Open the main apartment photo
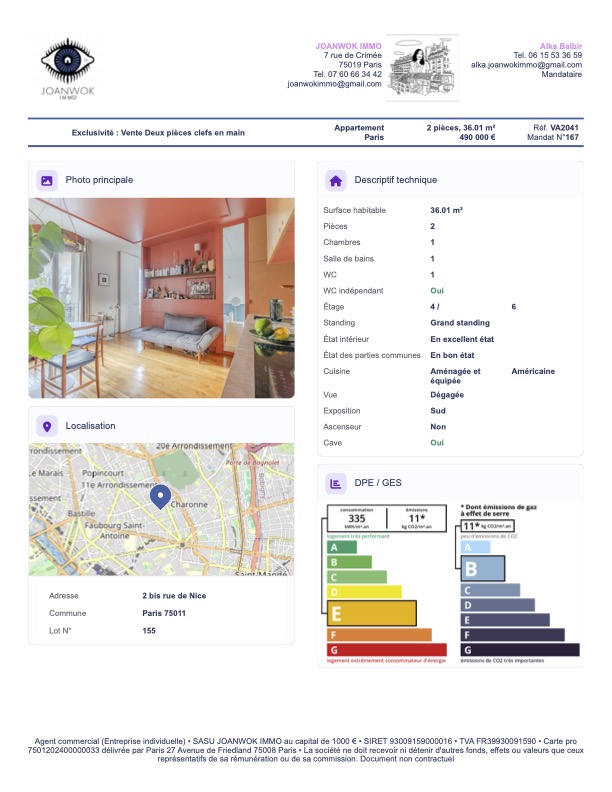This screenshot has width=612, height=792. coord(161,298)
